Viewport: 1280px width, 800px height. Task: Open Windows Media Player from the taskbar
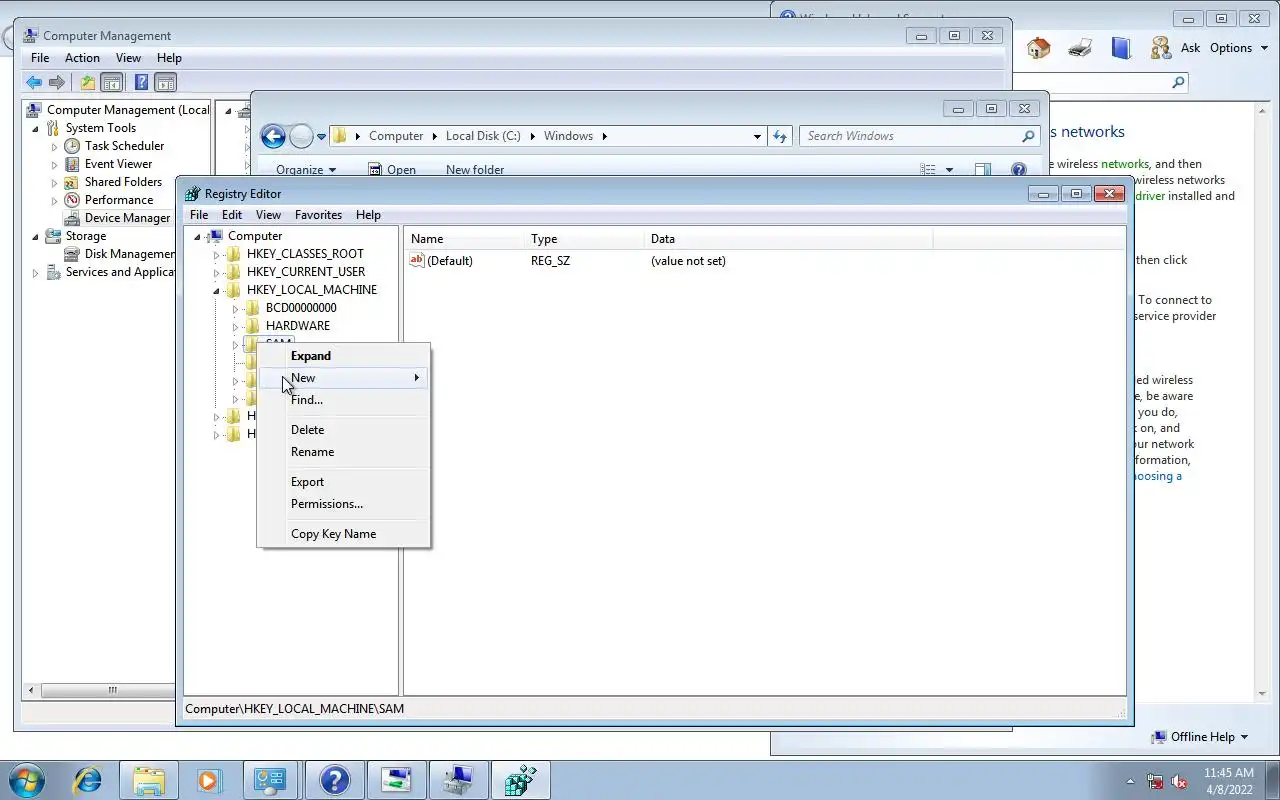pyautogui.click(x=209, y=780)
